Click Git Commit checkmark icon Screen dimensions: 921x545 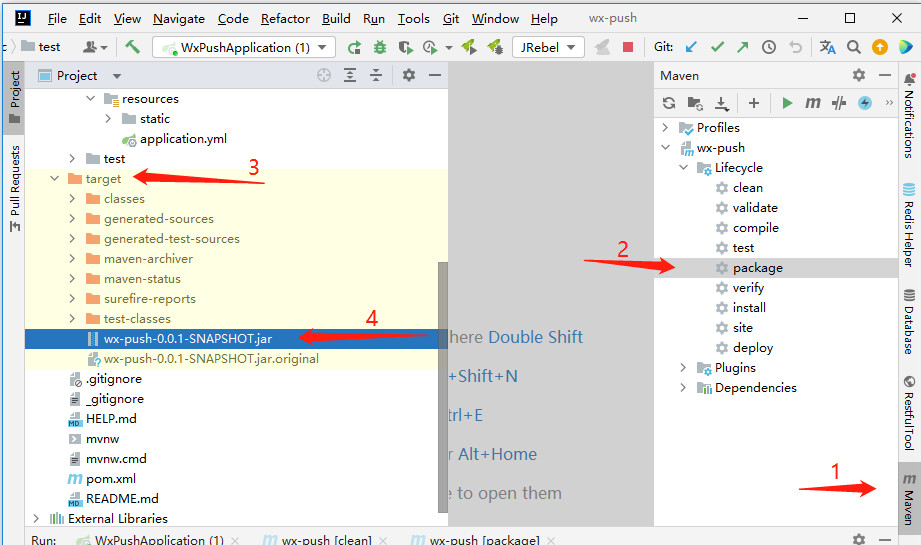(717, 47)
